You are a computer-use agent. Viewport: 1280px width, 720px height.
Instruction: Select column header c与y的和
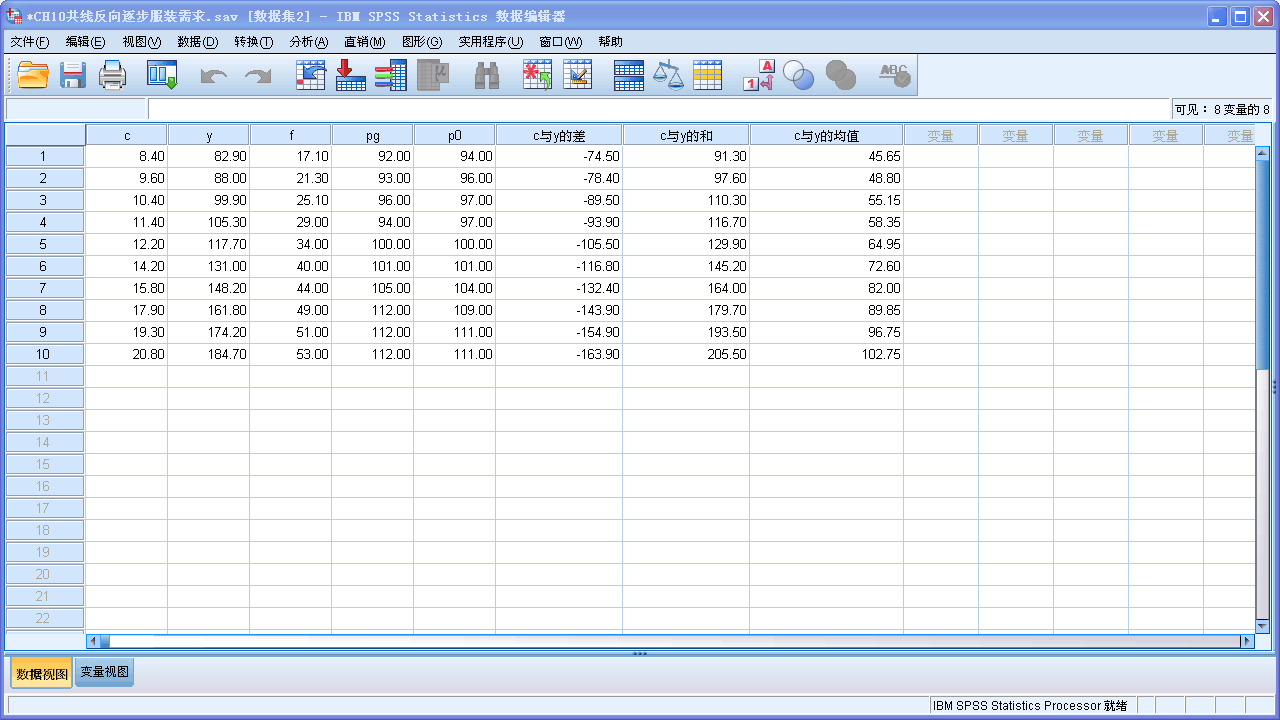(686, 135)
